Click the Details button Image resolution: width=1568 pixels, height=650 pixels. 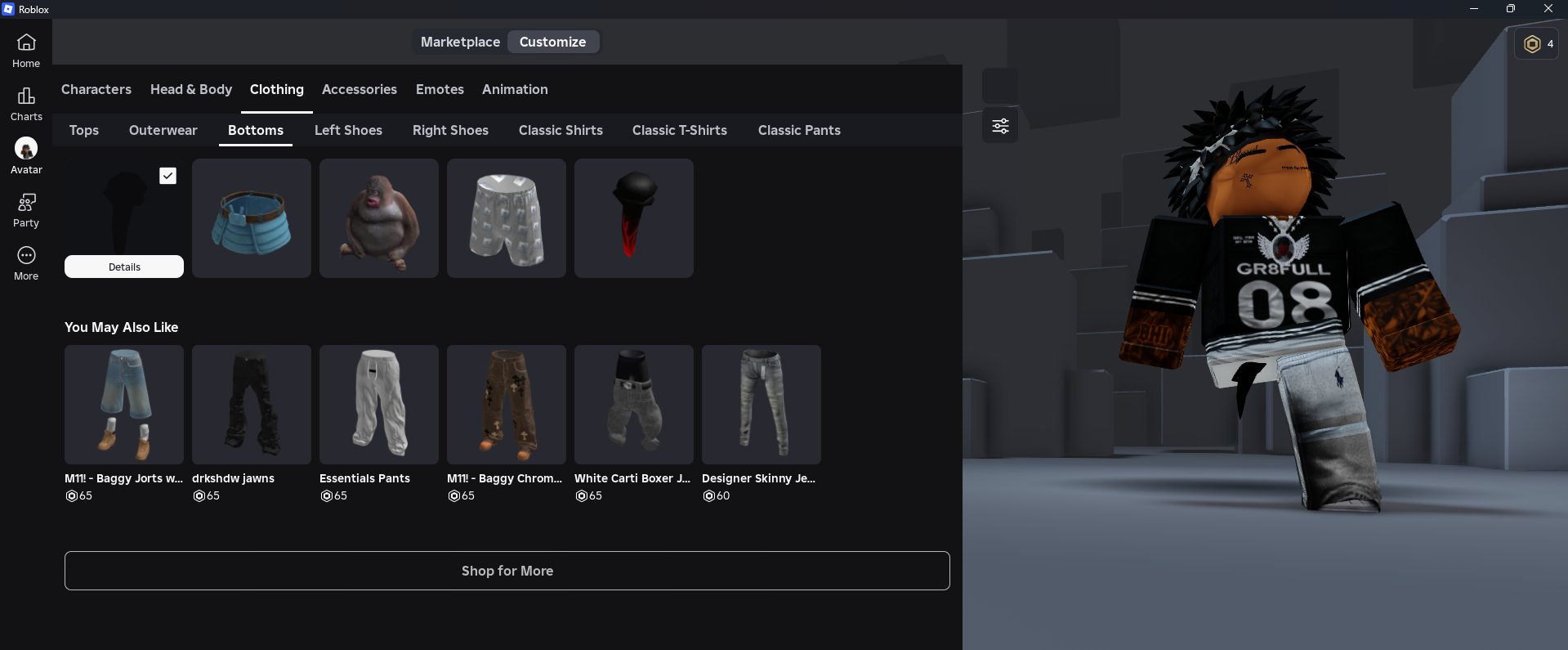pos(124,267)
